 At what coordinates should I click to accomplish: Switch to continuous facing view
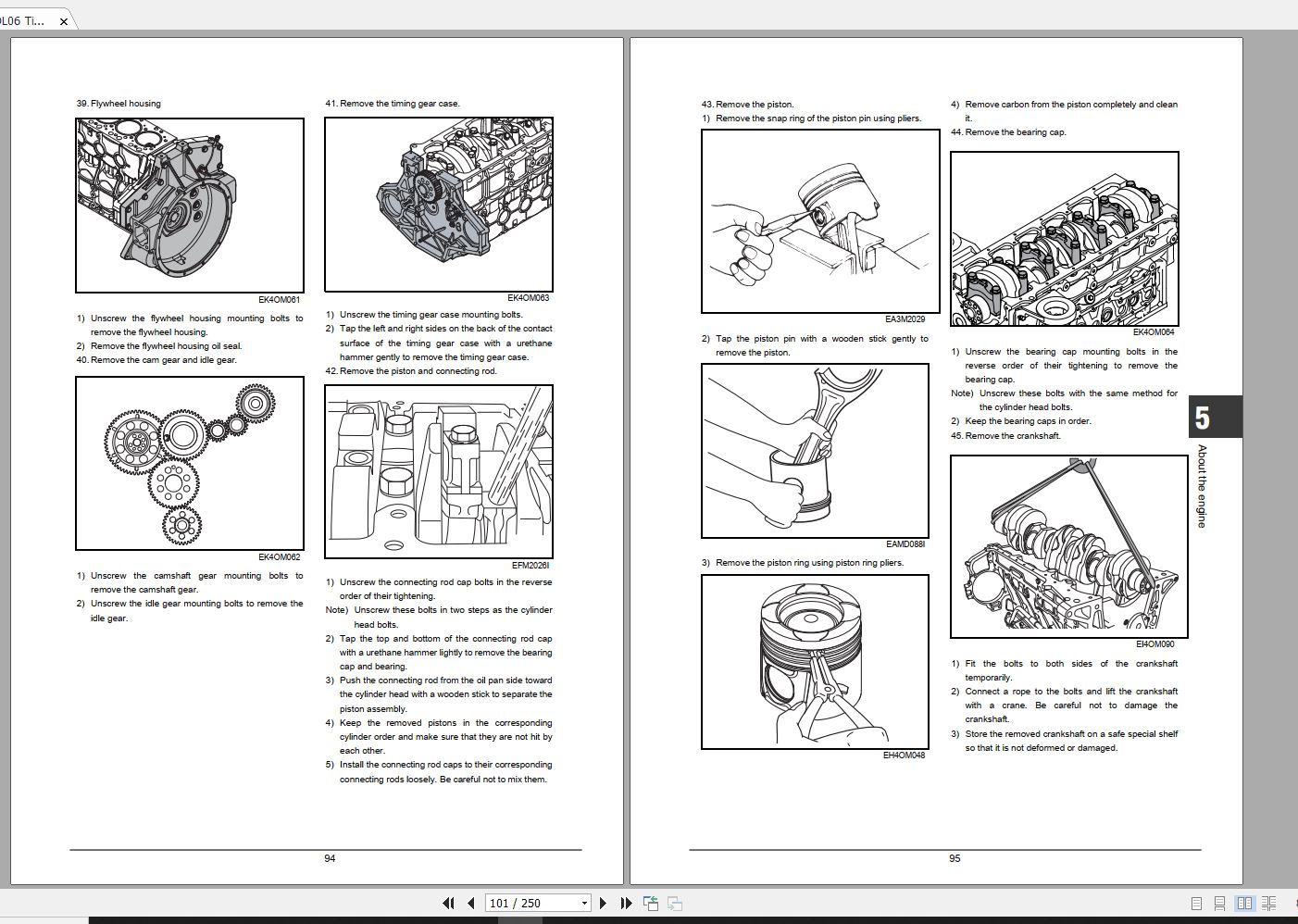tap(1268, 904)
